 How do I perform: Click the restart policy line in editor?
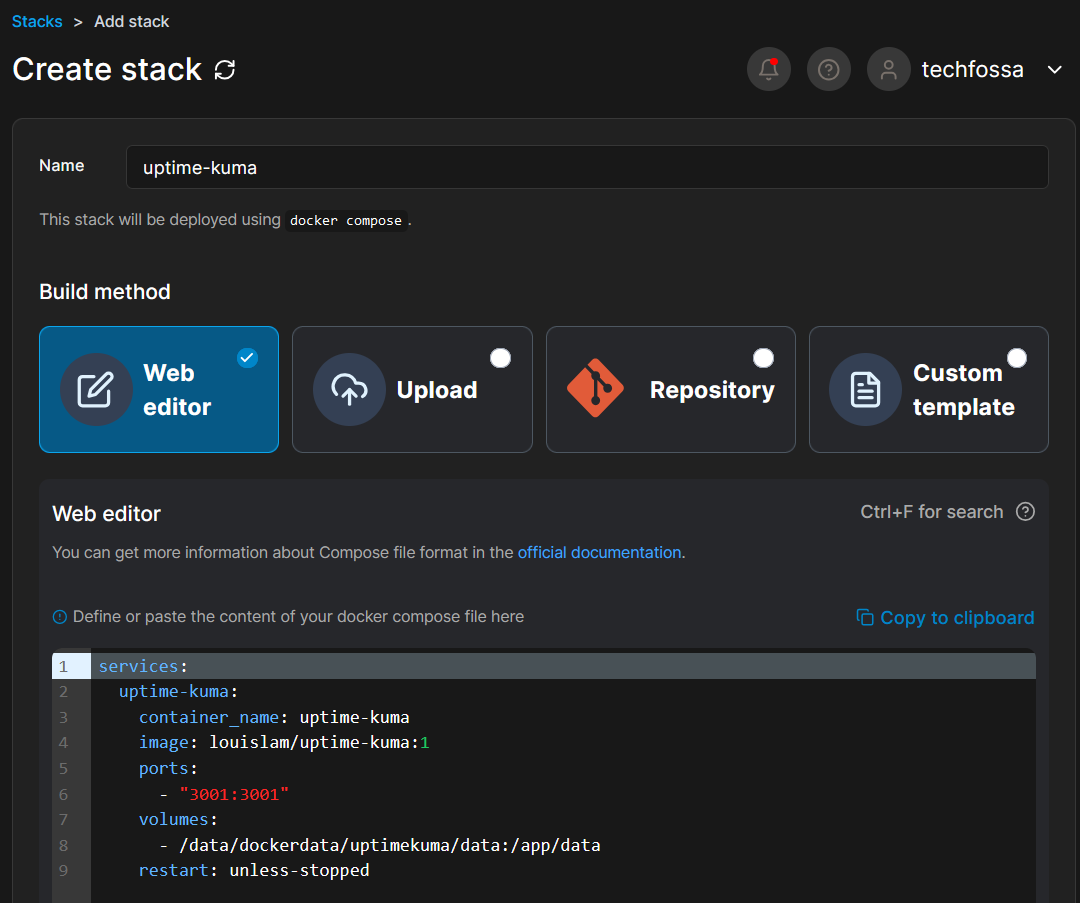pyautogui.click(x=254, y=870)
